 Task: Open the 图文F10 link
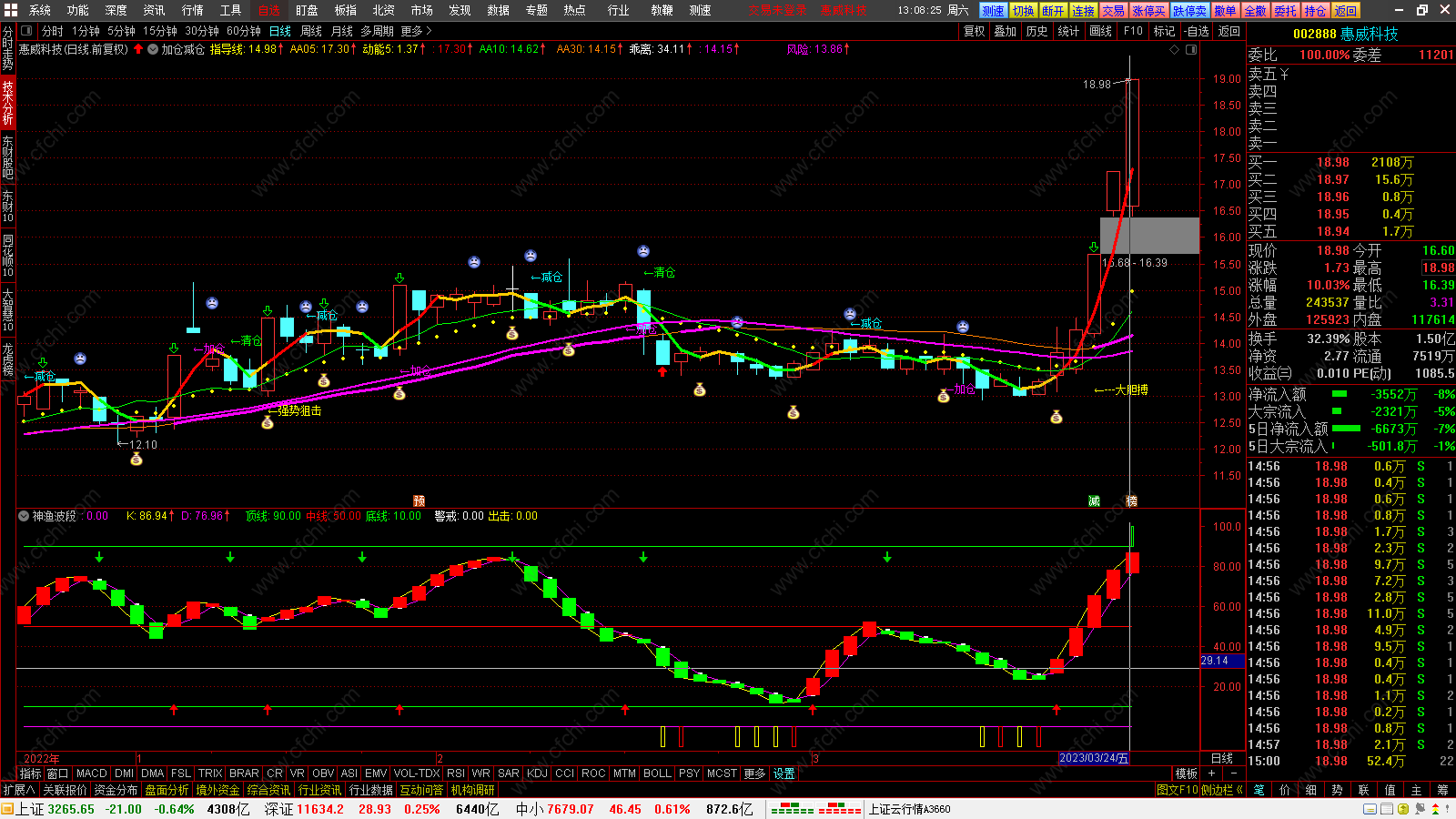coord(1178,790)
